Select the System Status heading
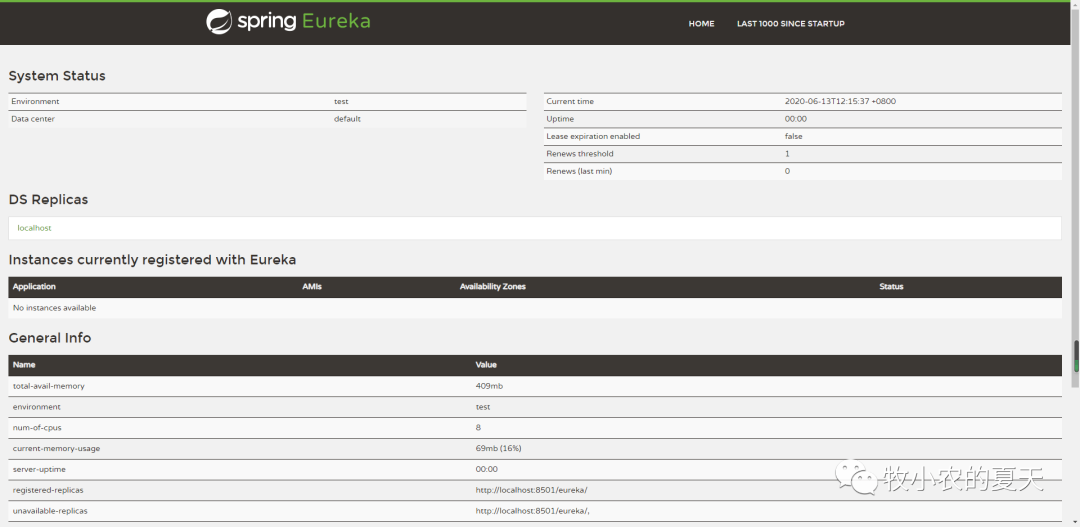1080x527 pixels. pos(57,76)
